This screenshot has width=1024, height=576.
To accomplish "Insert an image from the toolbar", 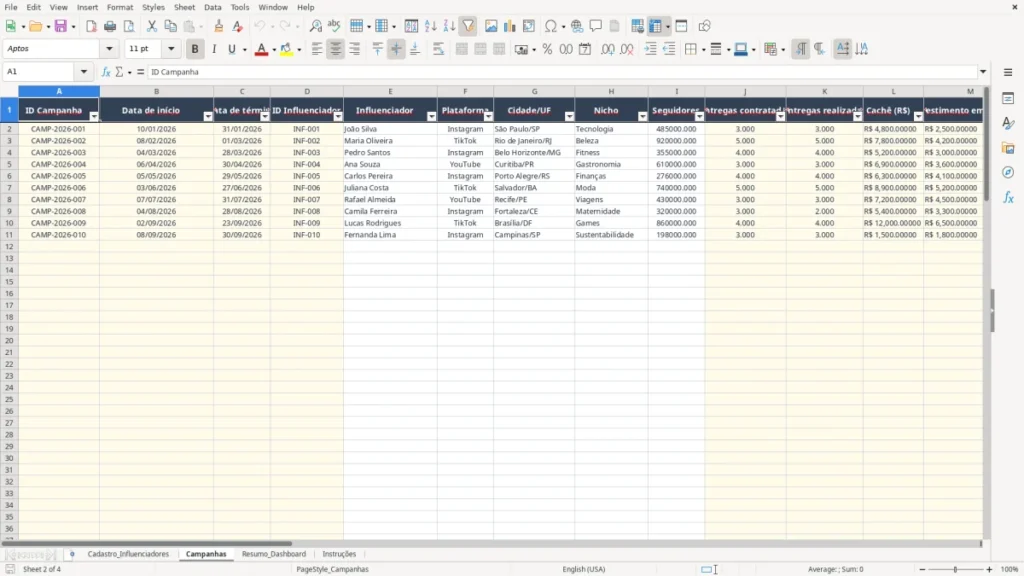I will tap(491, 26).
